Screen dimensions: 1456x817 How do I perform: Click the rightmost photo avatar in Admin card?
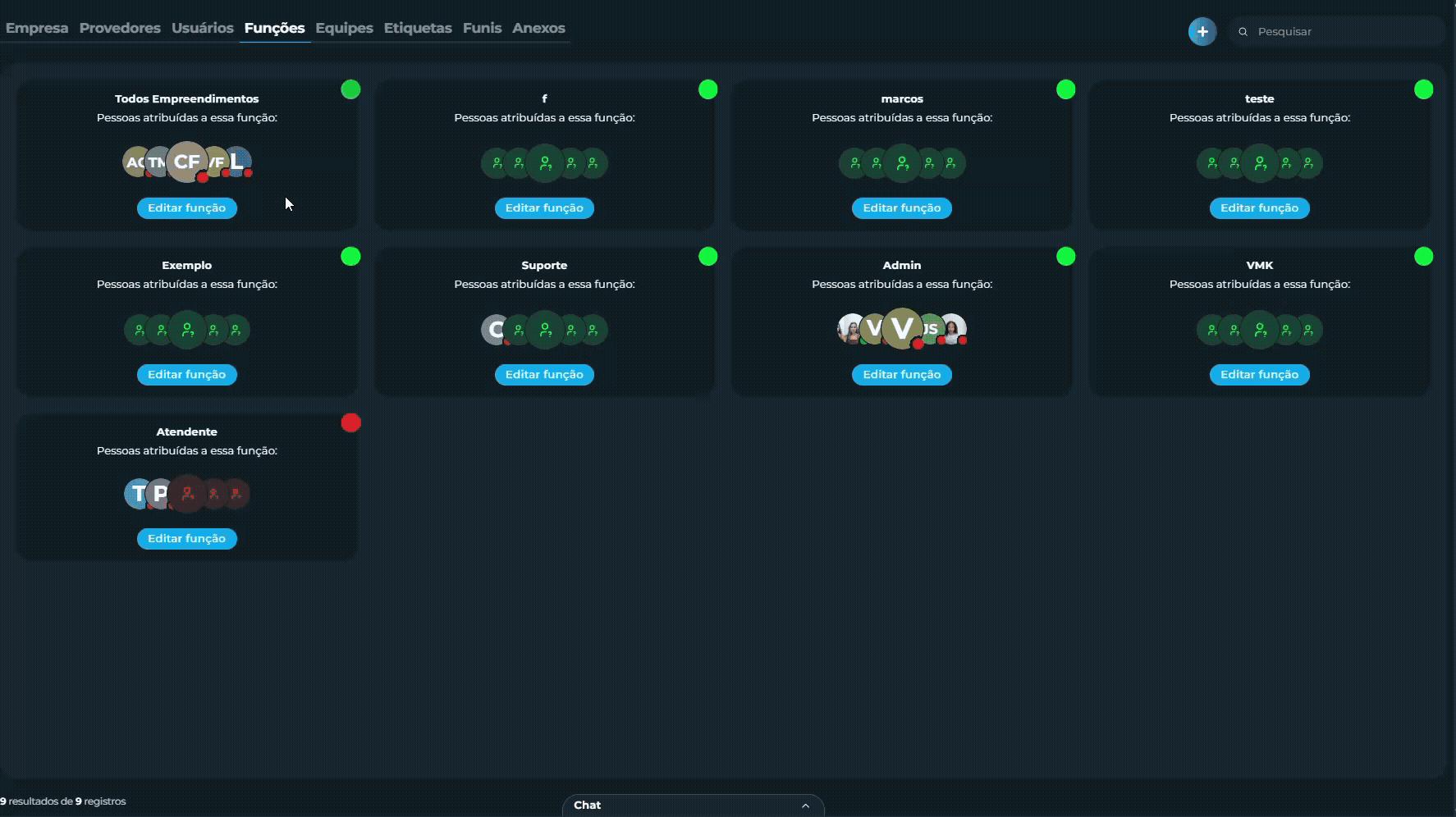[x=953, y=329]
